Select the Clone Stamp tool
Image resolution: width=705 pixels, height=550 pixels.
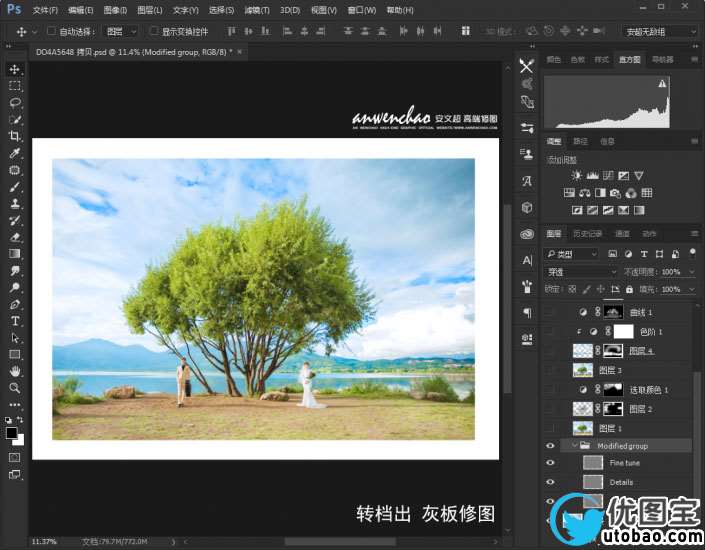point(14,204)
